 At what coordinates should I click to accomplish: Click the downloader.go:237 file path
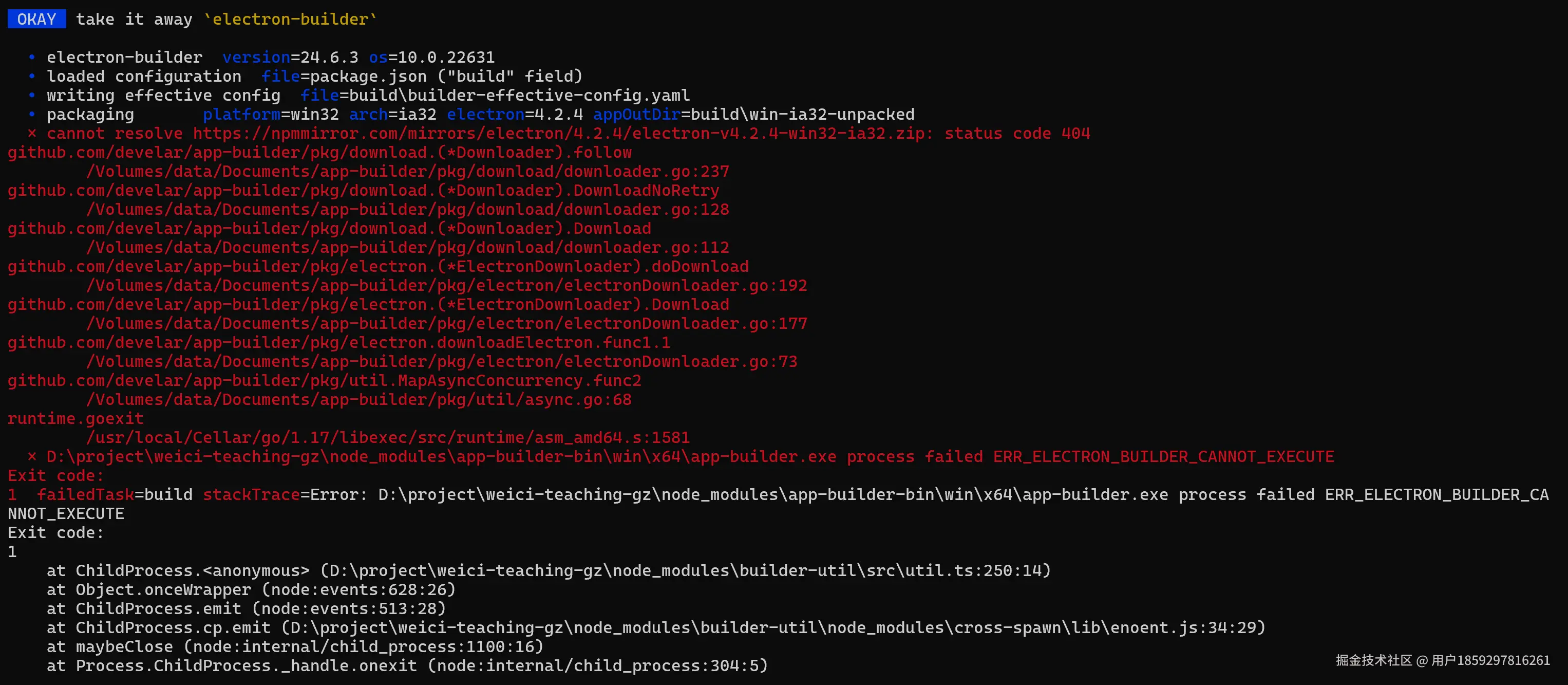[407, 172]
